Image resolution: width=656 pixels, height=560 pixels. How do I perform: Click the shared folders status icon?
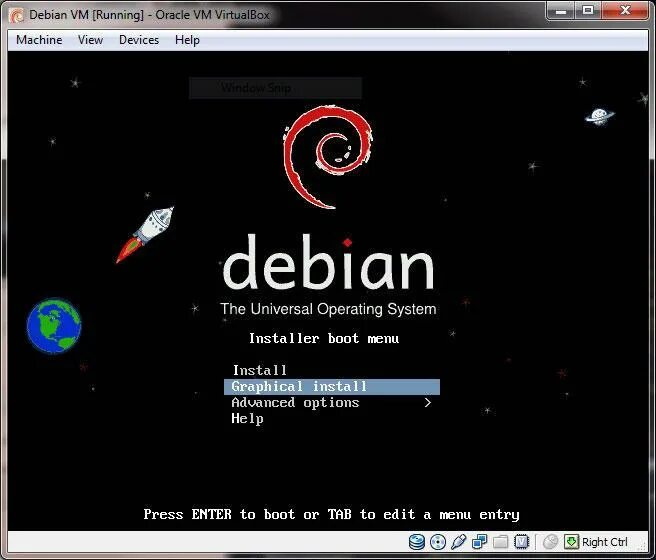[500, 542]
